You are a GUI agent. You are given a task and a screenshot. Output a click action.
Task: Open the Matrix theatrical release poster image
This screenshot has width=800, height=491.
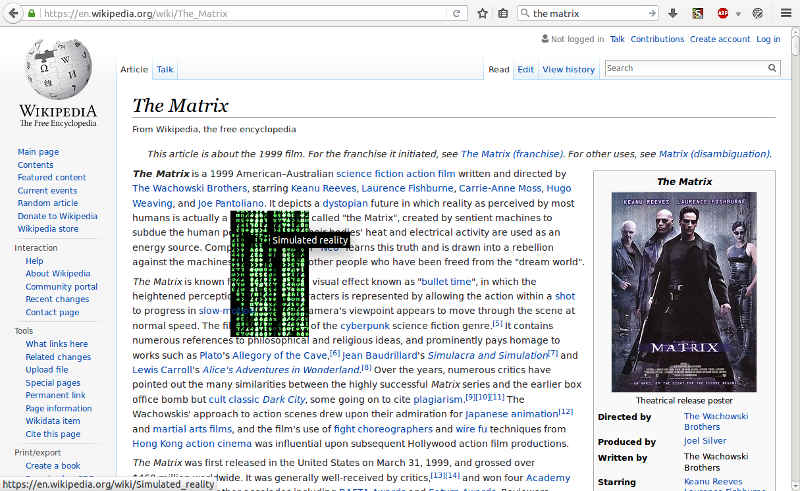coord(684,292)
